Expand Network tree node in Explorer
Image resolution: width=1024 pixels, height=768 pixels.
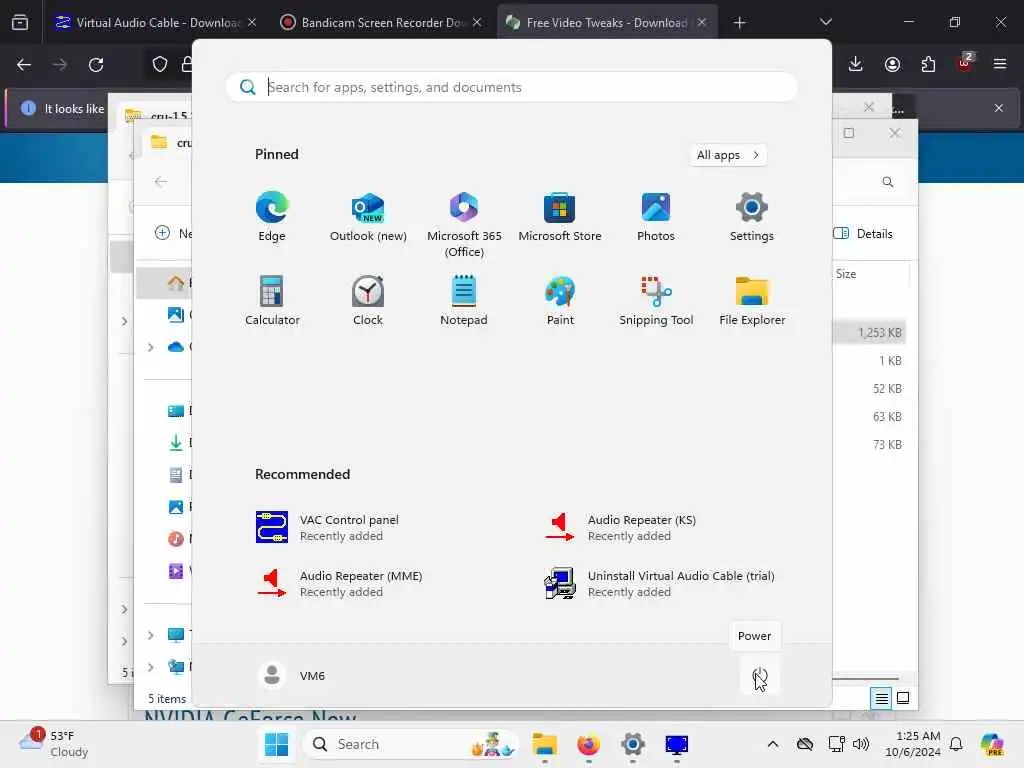(x=150, y=667)
